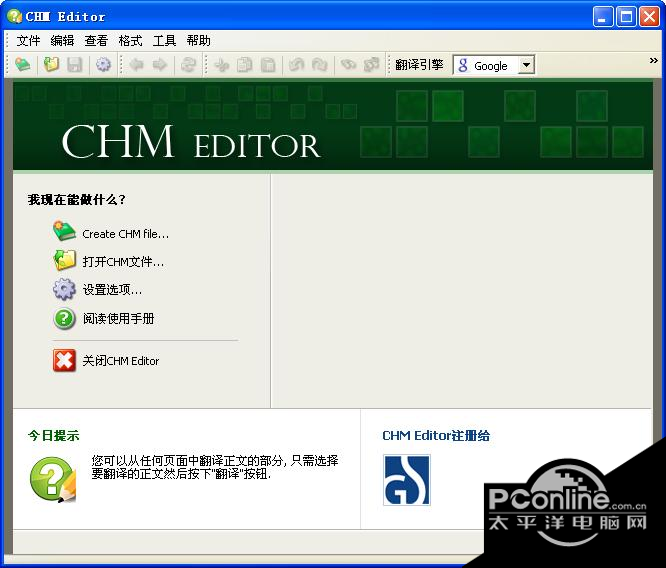Click the CHM Editor注册给 heading
The height and width of the screenshot is (568, 666).
tap(436, 435)
